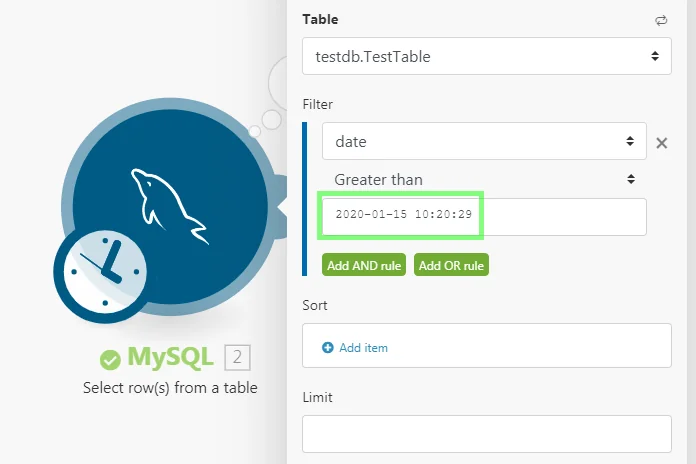The image size is (696, 464).
Task: Remove the date filter rule with the X icon
Action: tap(661, 143)
